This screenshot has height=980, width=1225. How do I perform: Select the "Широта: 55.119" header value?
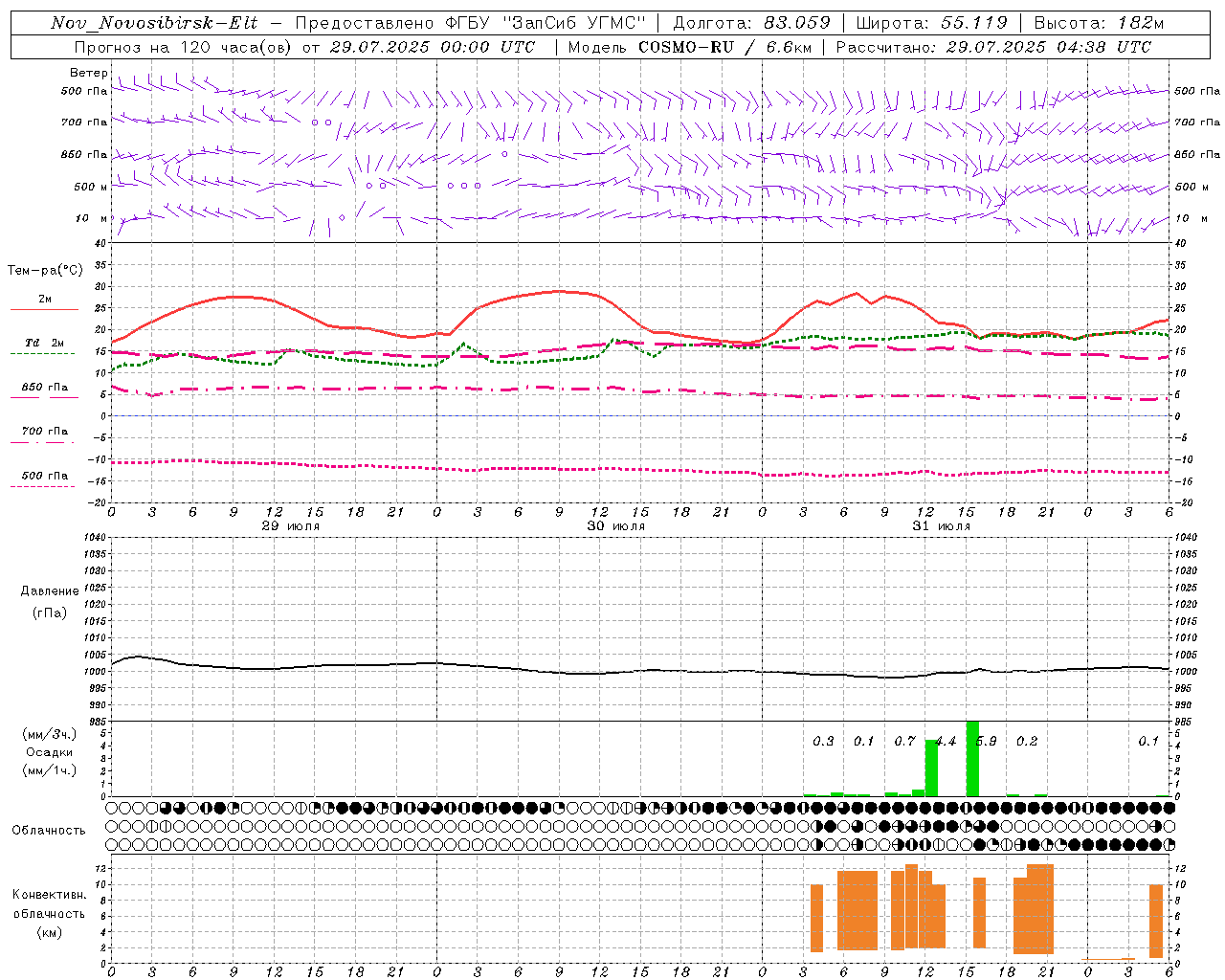click(931, 23)
